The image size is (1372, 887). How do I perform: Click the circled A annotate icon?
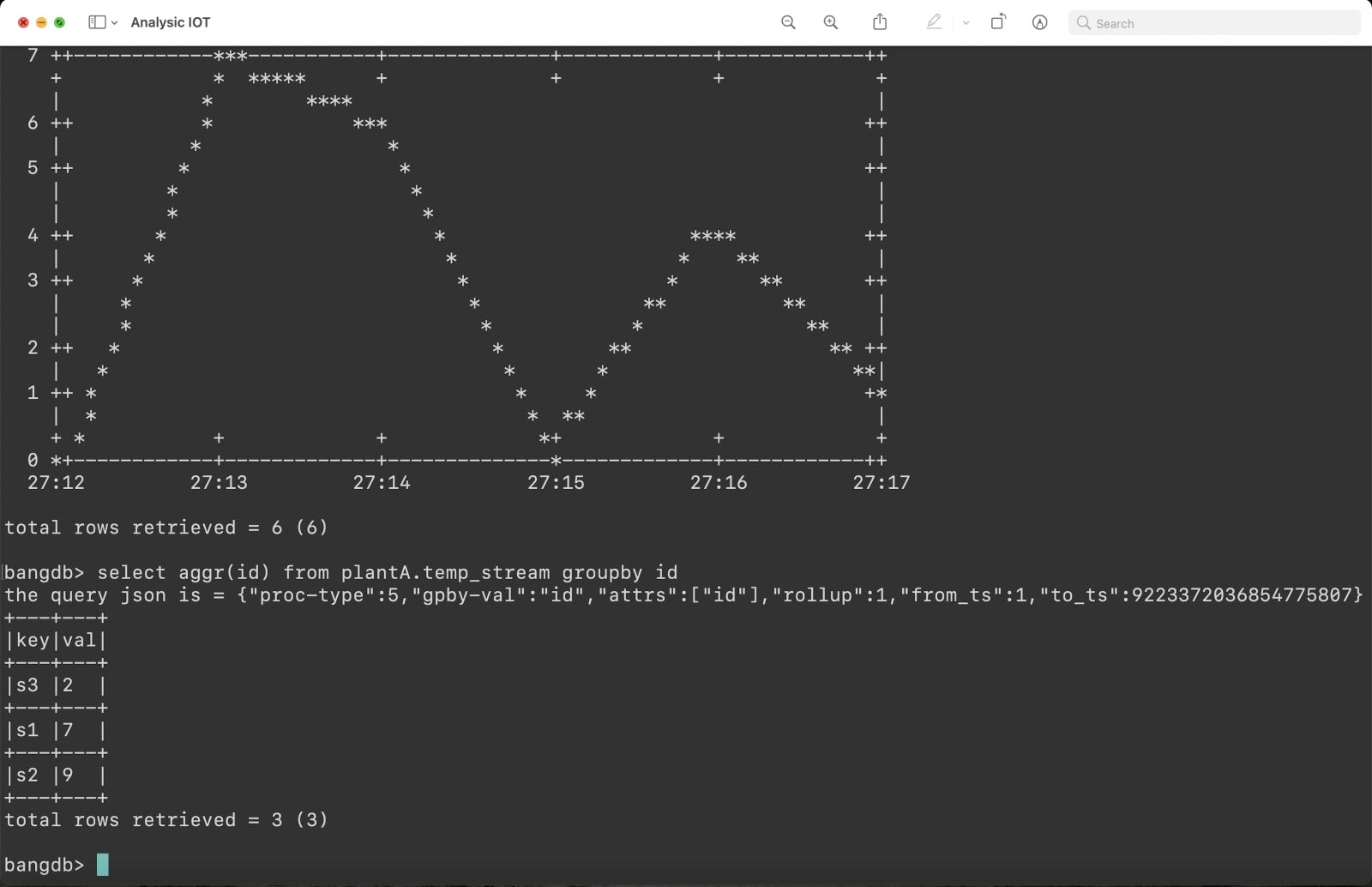(x=1039, y=22)
